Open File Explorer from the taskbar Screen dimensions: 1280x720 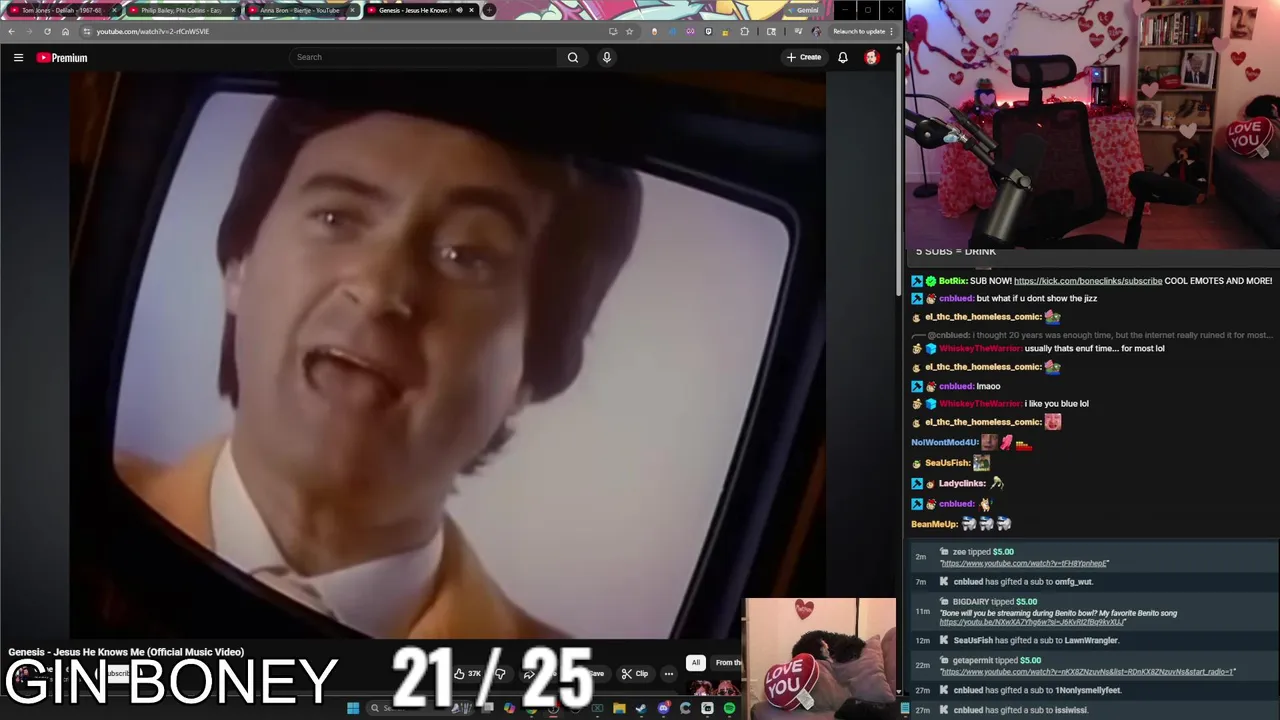coord(619,709)
